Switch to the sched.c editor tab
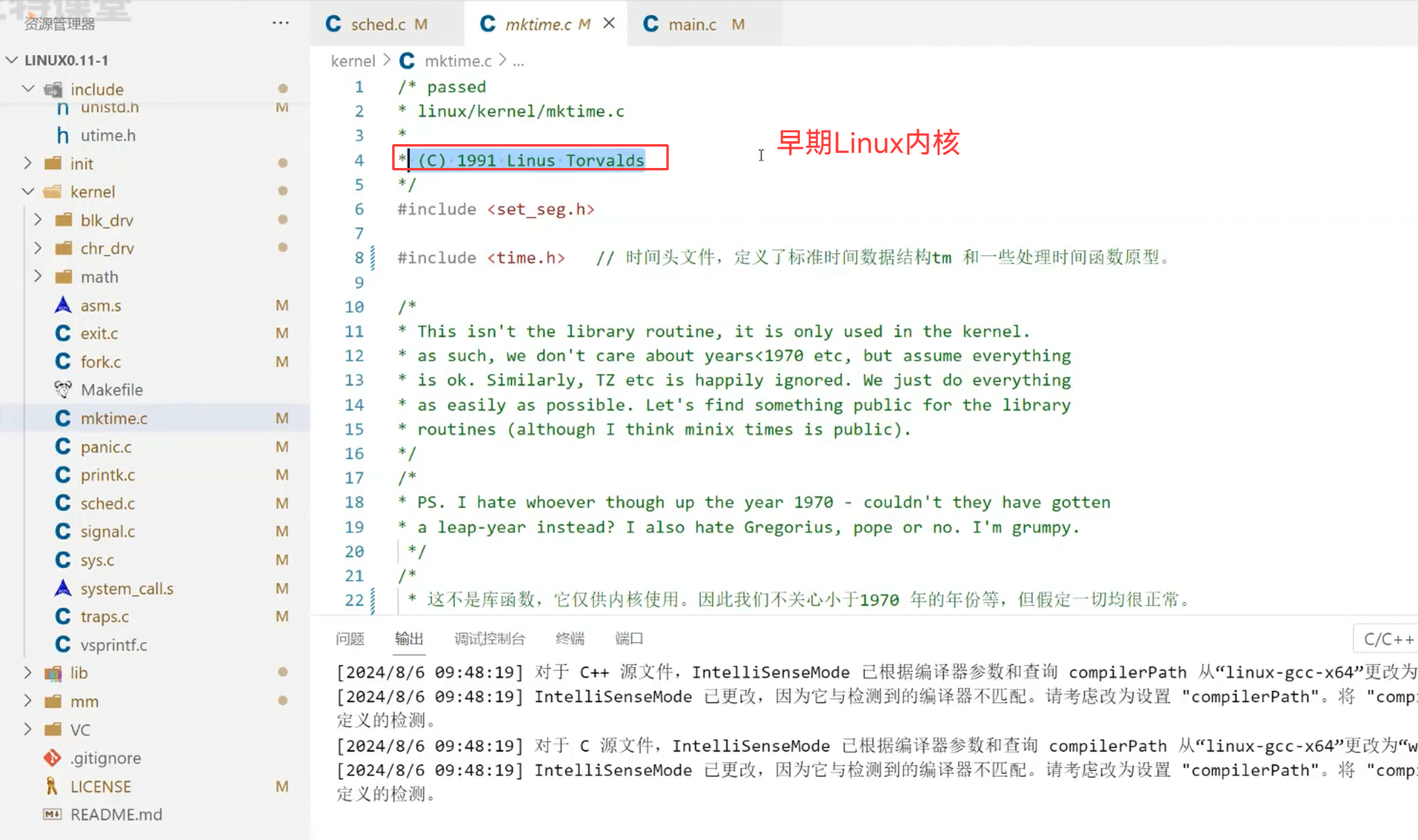This screenshot has height=840, width=1418. pyautogui.click(x=377, y=24)
